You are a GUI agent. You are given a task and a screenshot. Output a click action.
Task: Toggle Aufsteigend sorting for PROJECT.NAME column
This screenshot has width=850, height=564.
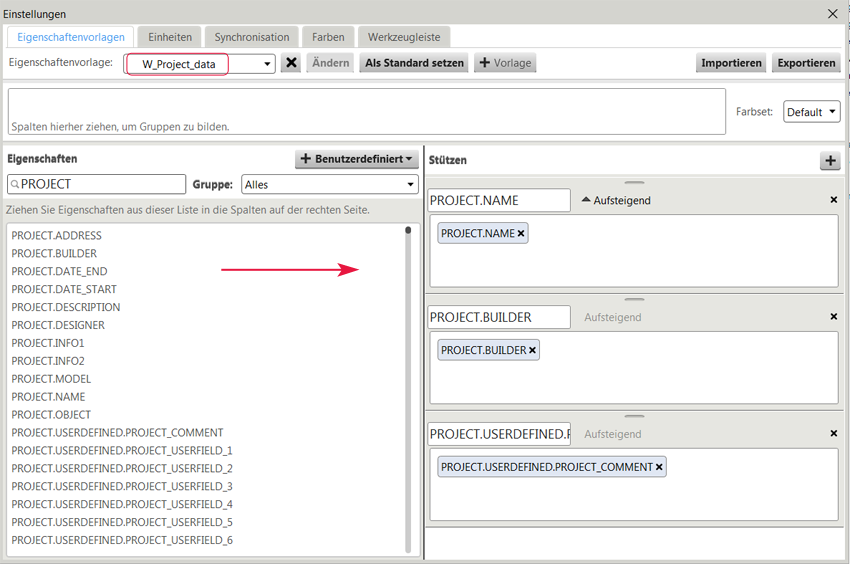coord(616,201)
